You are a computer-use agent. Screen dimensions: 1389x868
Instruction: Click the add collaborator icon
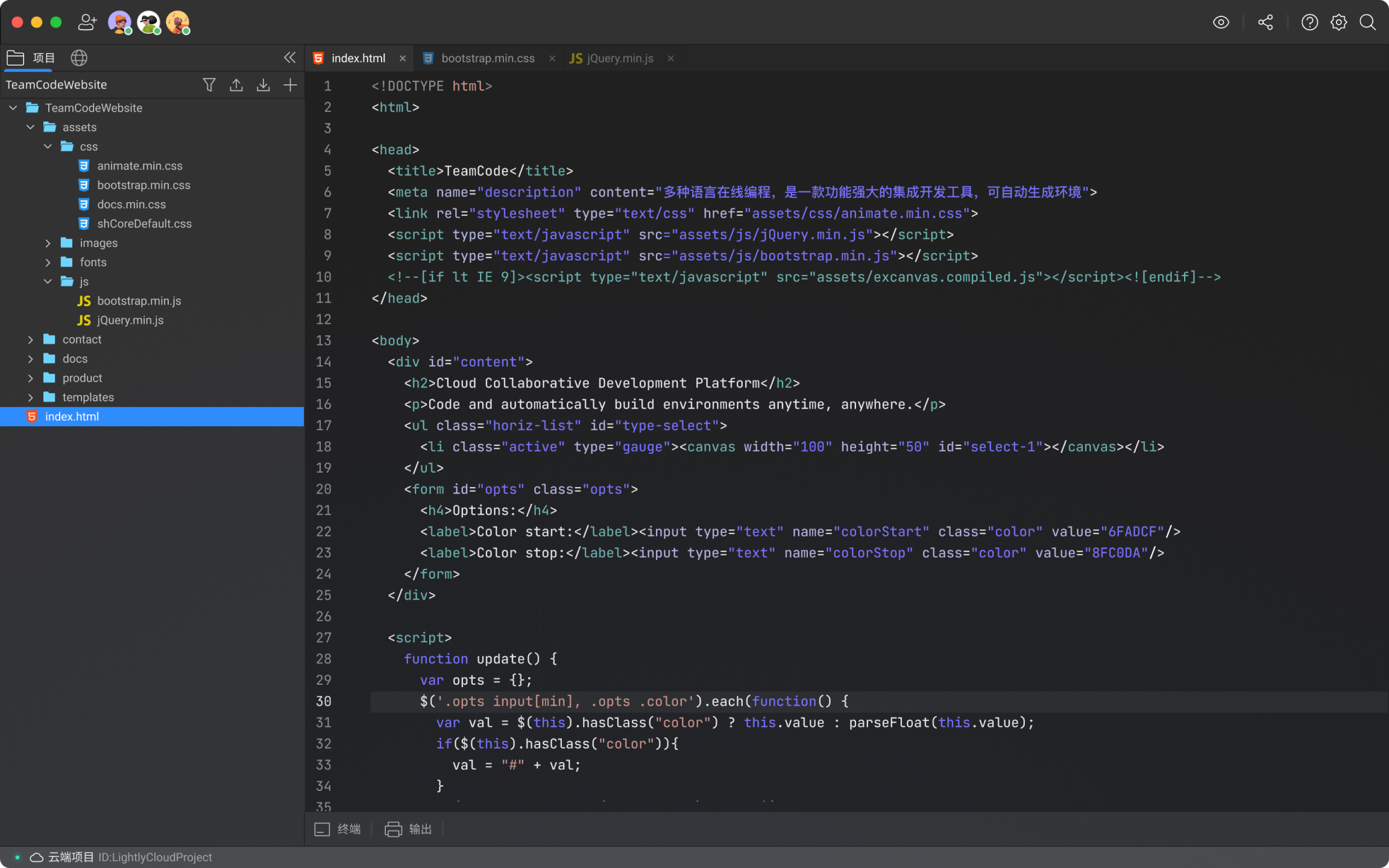pyautogui.click(x=87, y=22)
